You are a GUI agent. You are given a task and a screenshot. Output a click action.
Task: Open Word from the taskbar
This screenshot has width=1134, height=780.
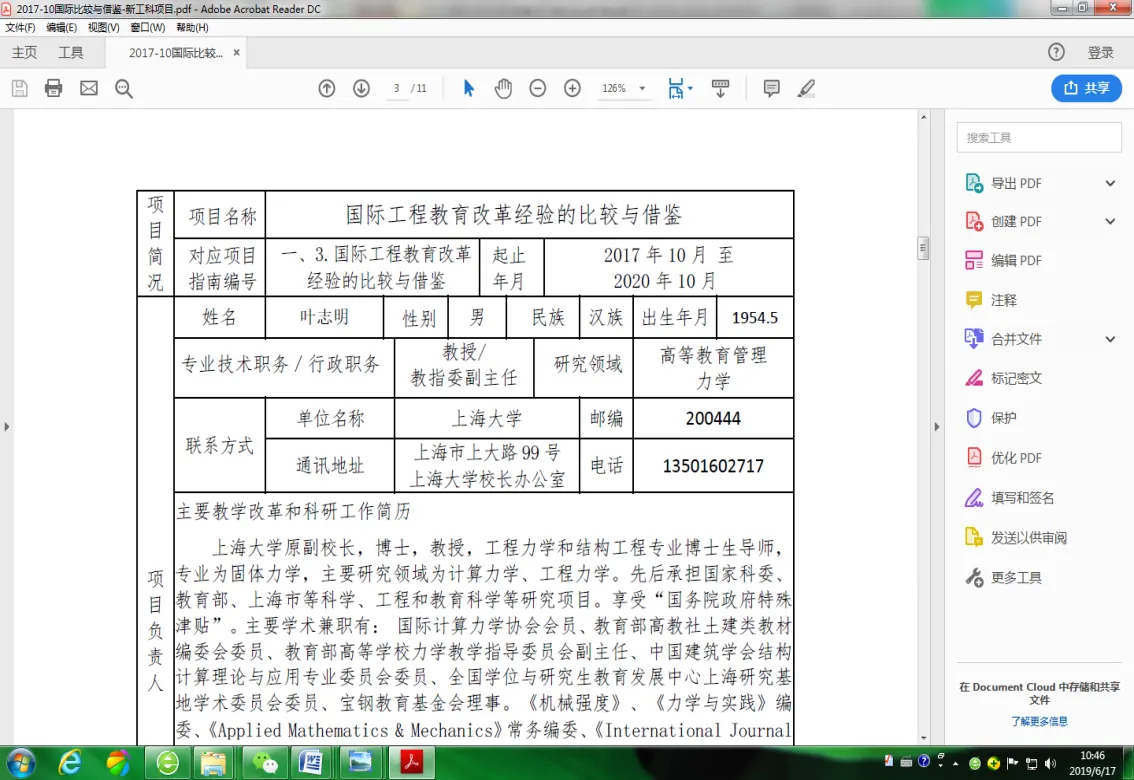[311, 763]
